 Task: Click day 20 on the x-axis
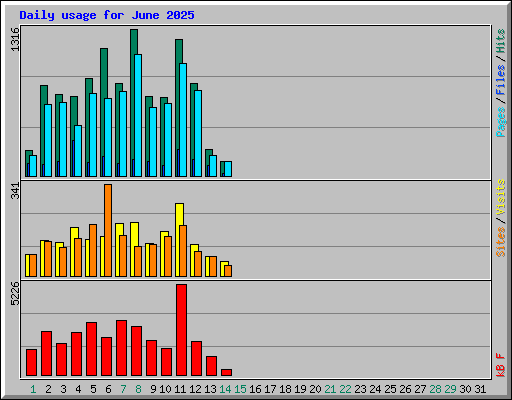tap(315, 389)
